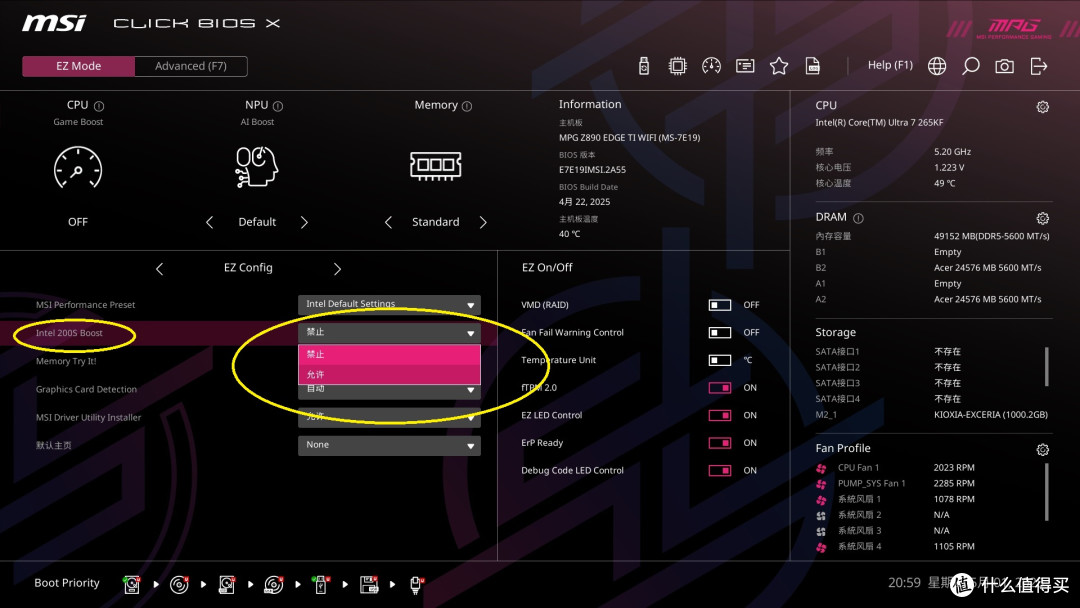Select first hard disk boot device icon
Viewport: 1080px width, 608px height.
click(x=132, y=584)
